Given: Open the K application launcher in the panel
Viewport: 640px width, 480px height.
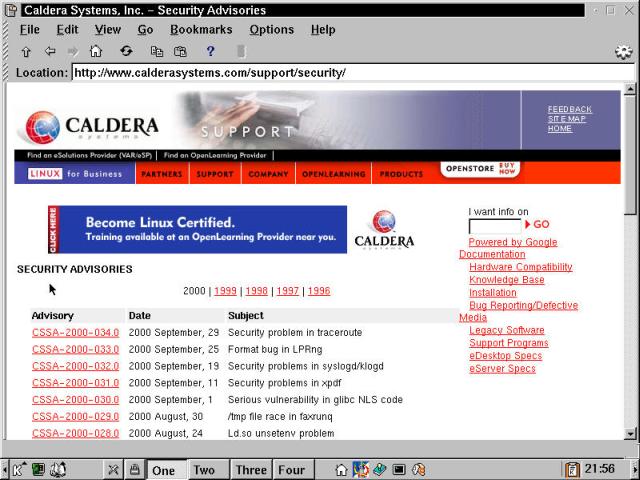Looking at the screenshot, I should (19, 470).
